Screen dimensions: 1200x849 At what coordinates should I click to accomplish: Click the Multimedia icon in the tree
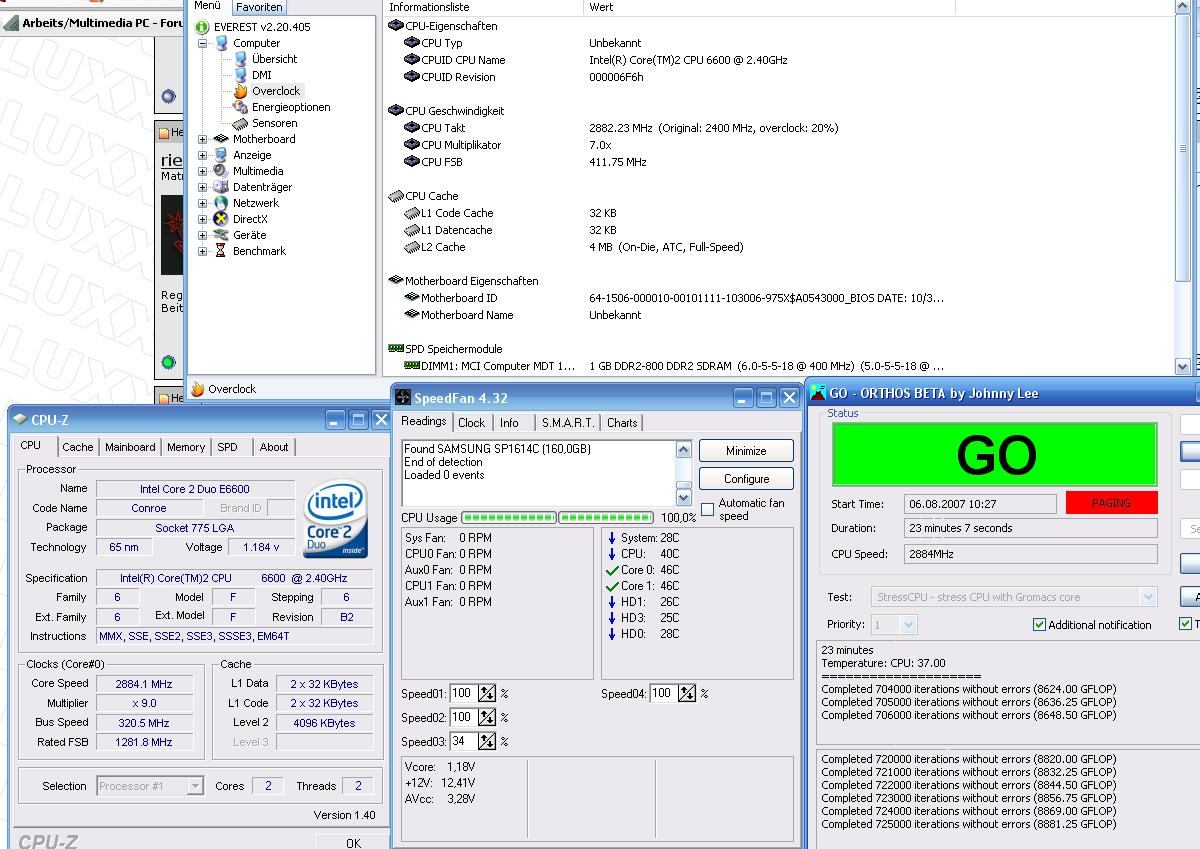click(221, 171)
